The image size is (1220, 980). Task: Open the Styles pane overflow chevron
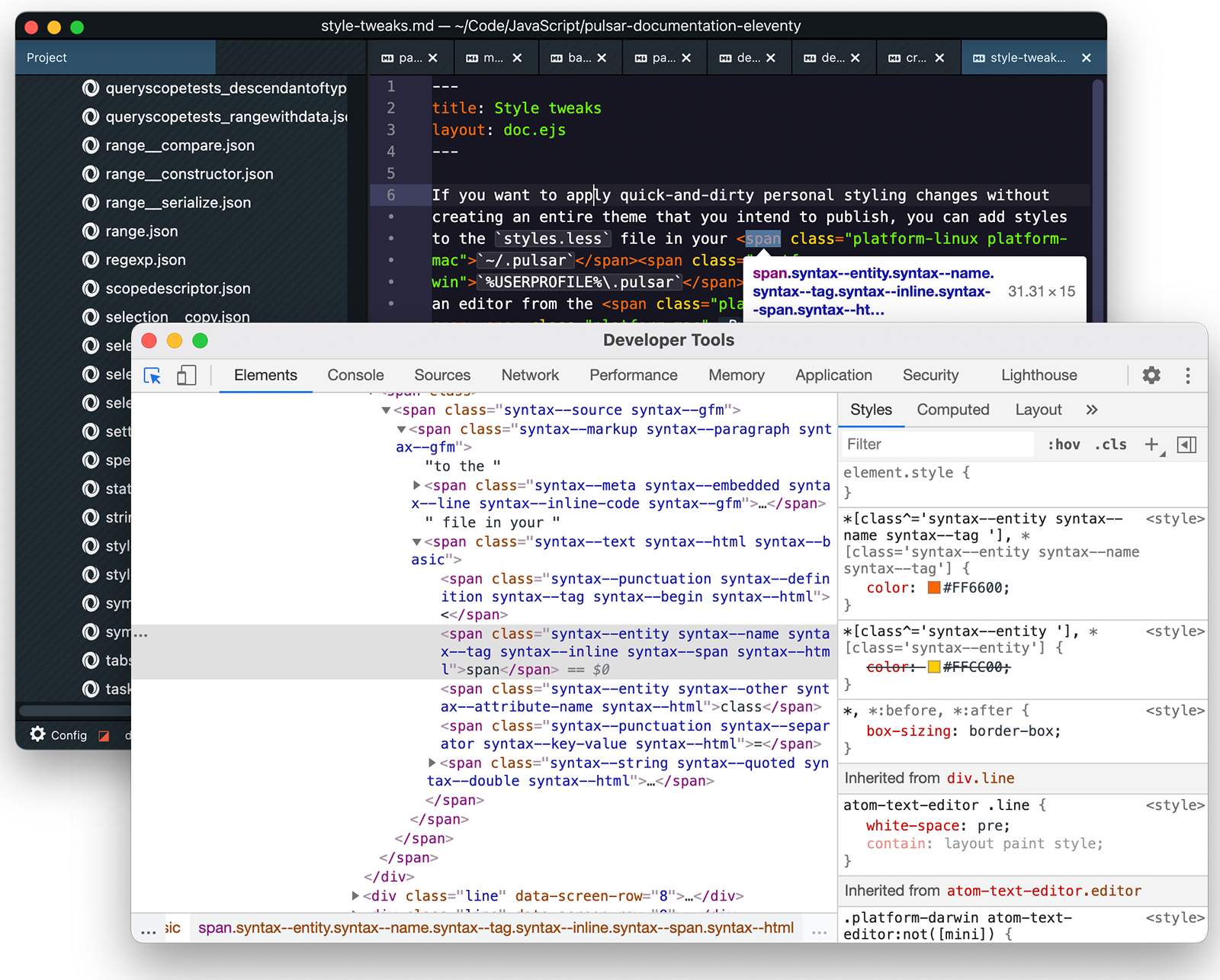coord(1092,410)
